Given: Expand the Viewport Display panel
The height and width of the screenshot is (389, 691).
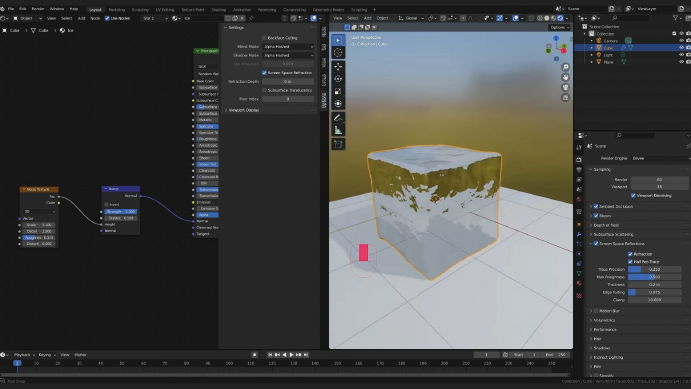Looking at the screenshot, I should coord(243,110).
